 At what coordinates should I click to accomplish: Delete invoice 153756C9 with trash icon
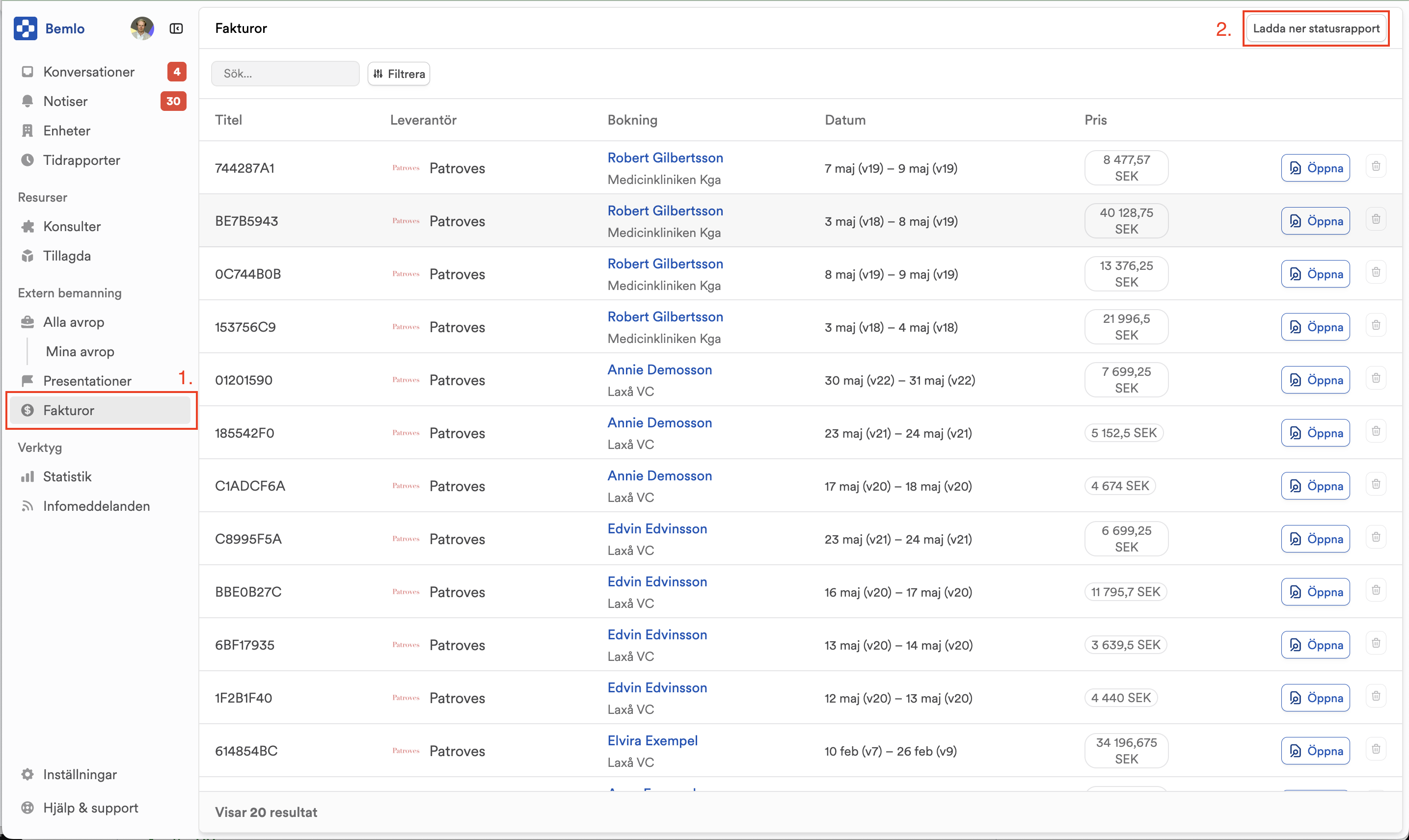click(1376, 325)
